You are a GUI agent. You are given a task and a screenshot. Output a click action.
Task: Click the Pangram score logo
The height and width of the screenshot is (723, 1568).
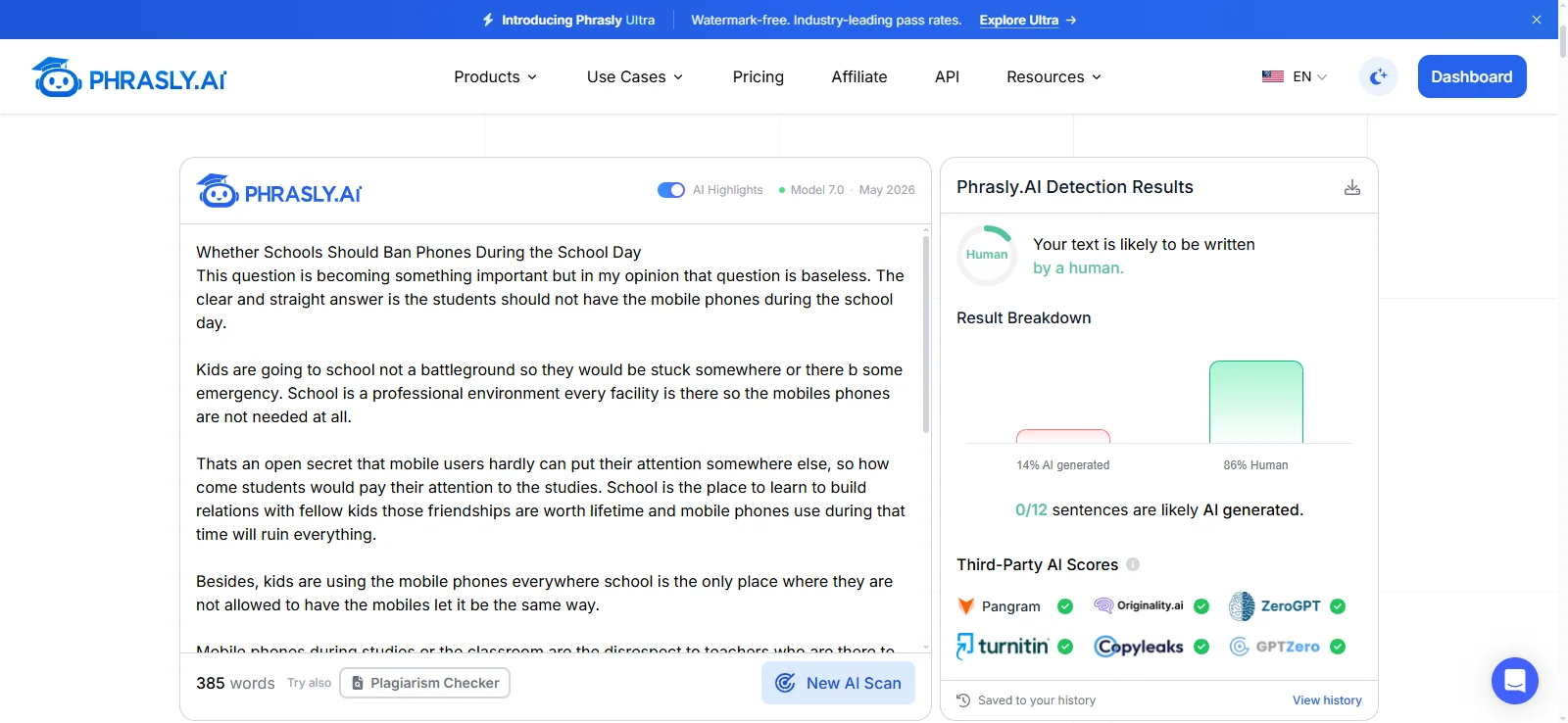click(x=999, y=606)
